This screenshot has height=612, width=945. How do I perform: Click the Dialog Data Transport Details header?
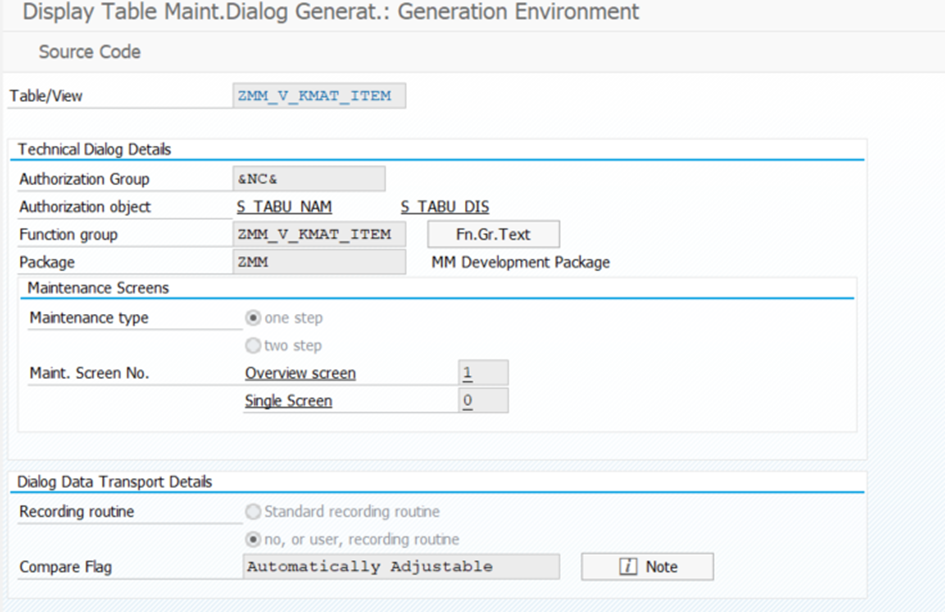click(115, 482)
